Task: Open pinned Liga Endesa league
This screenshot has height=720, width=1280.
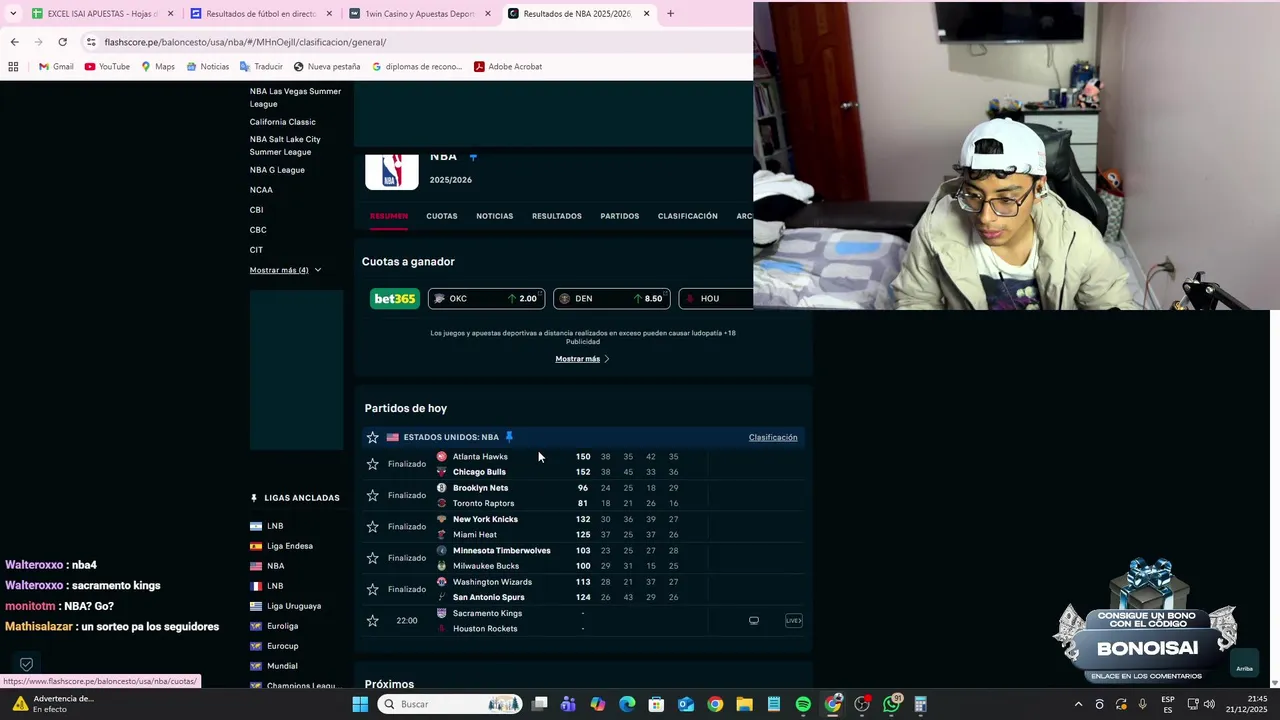Action: click(290, 546)
